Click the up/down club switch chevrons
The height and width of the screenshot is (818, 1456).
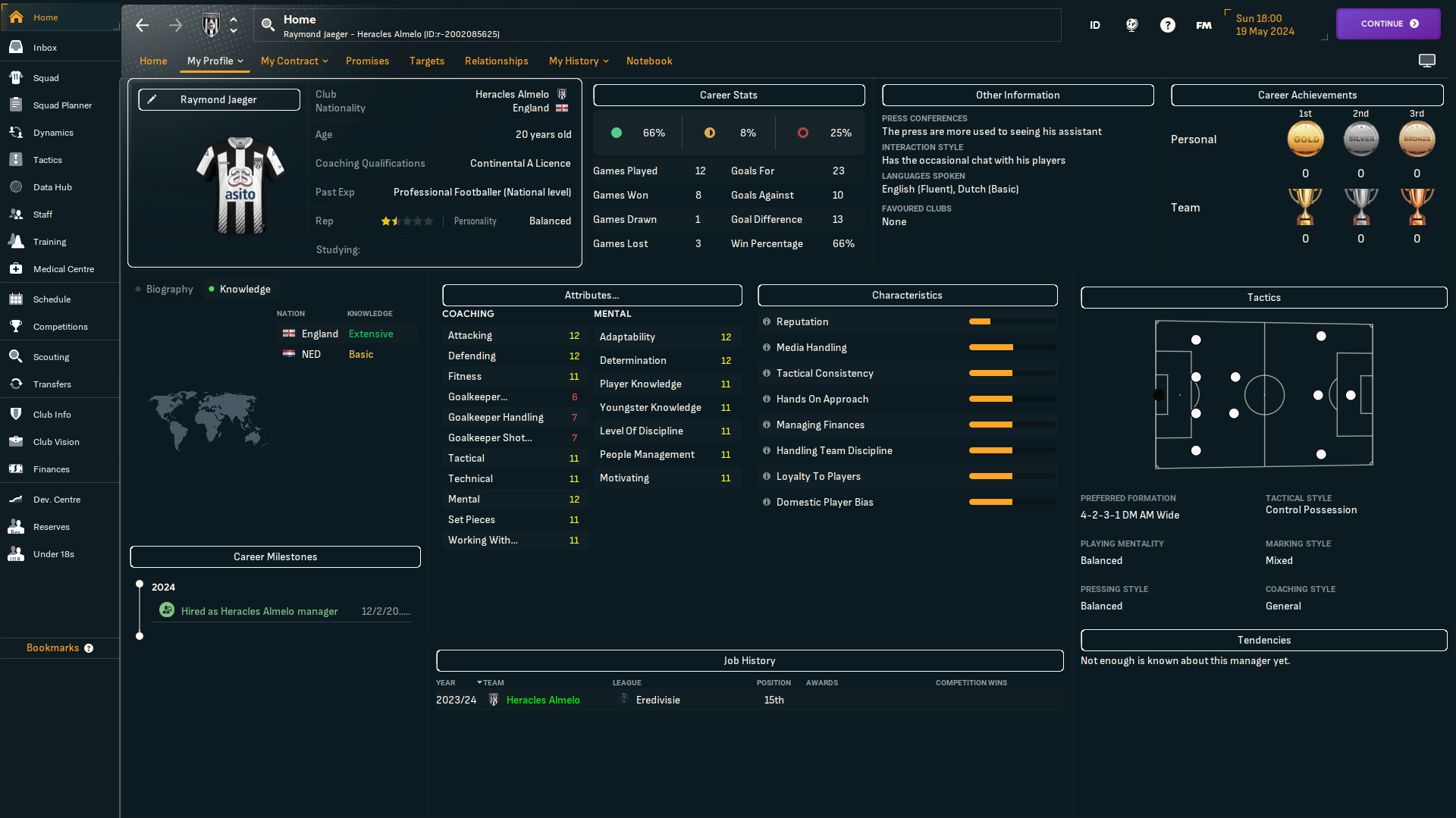[234, 25]
